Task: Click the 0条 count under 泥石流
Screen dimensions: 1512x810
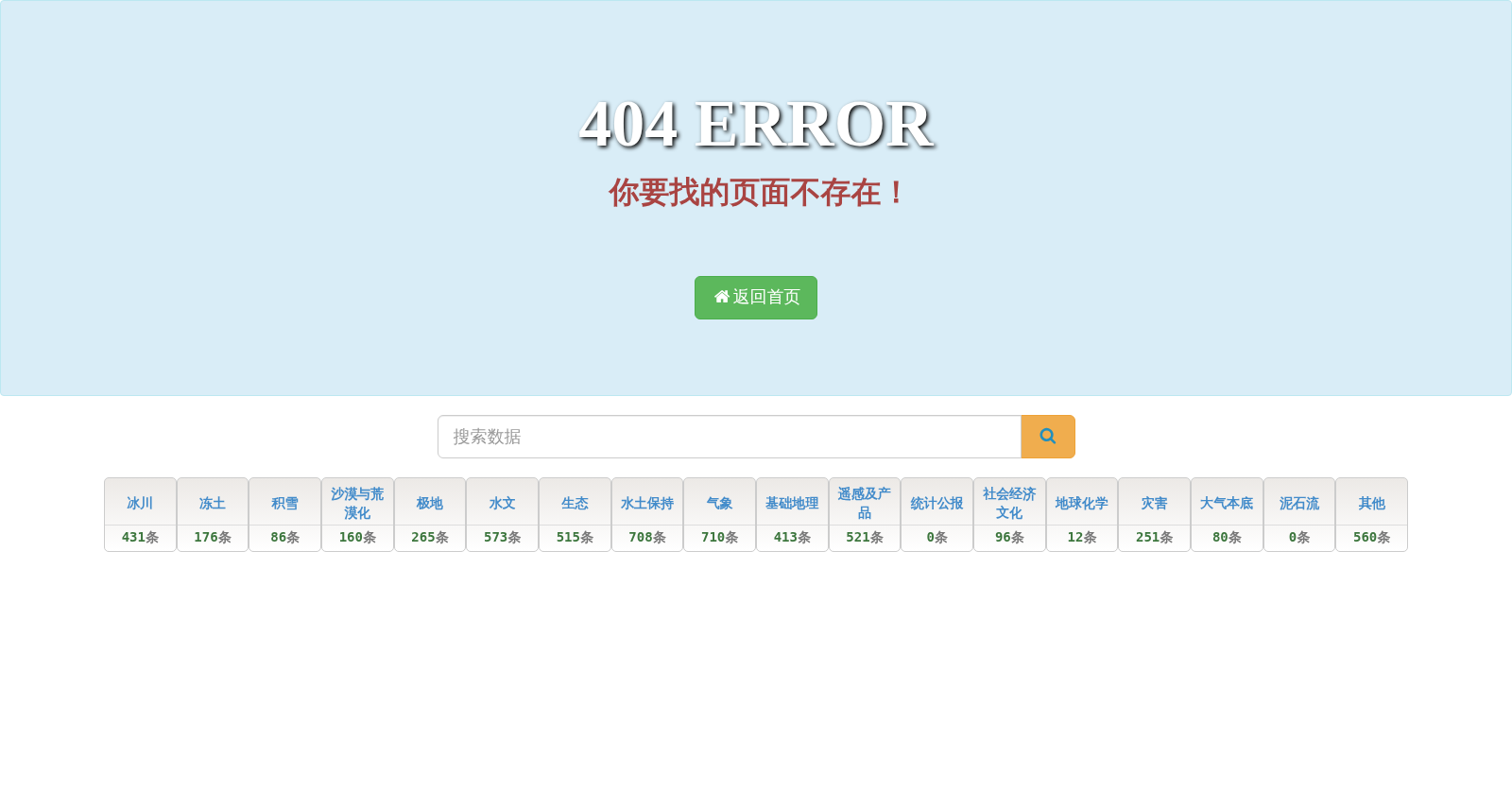Action: pos(1299,537)
